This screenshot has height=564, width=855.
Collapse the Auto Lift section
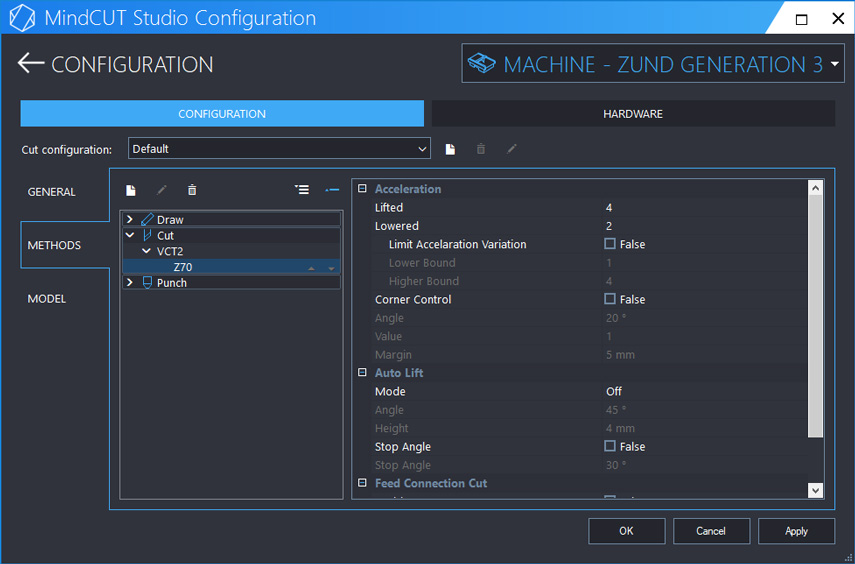(362, 373)
